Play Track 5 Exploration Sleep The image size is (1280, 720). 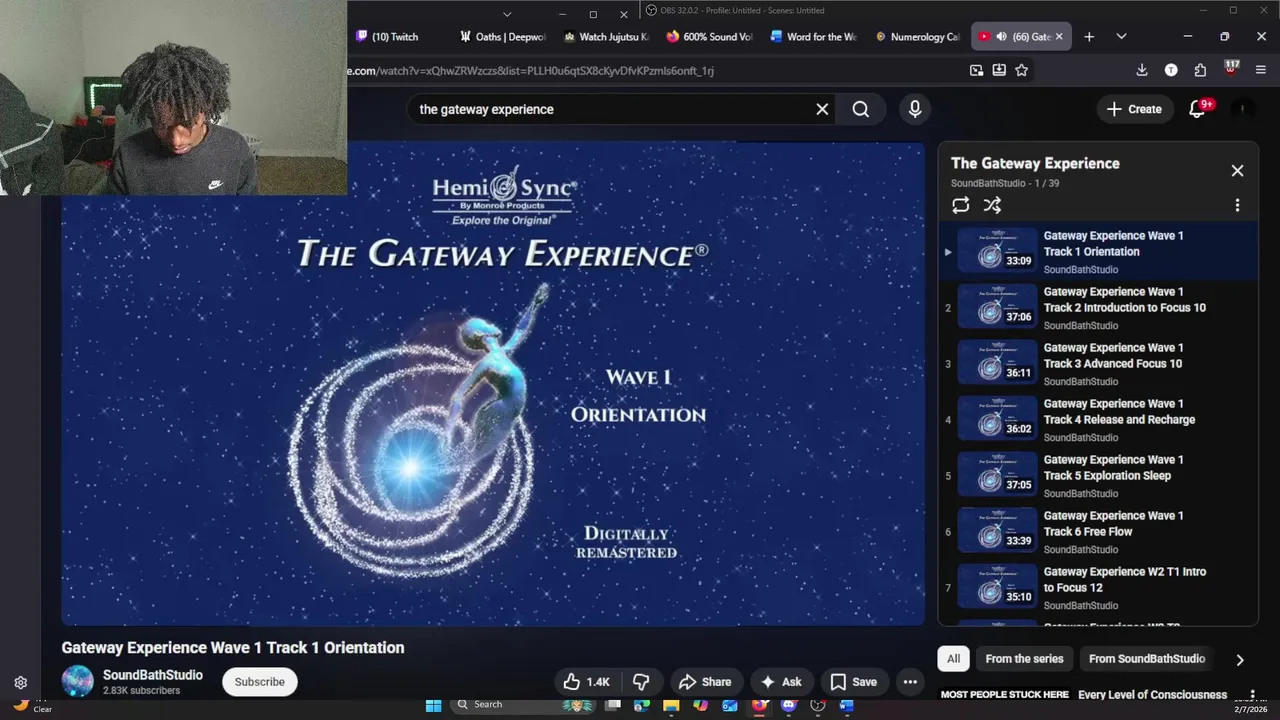click(x=1098, y=476)
